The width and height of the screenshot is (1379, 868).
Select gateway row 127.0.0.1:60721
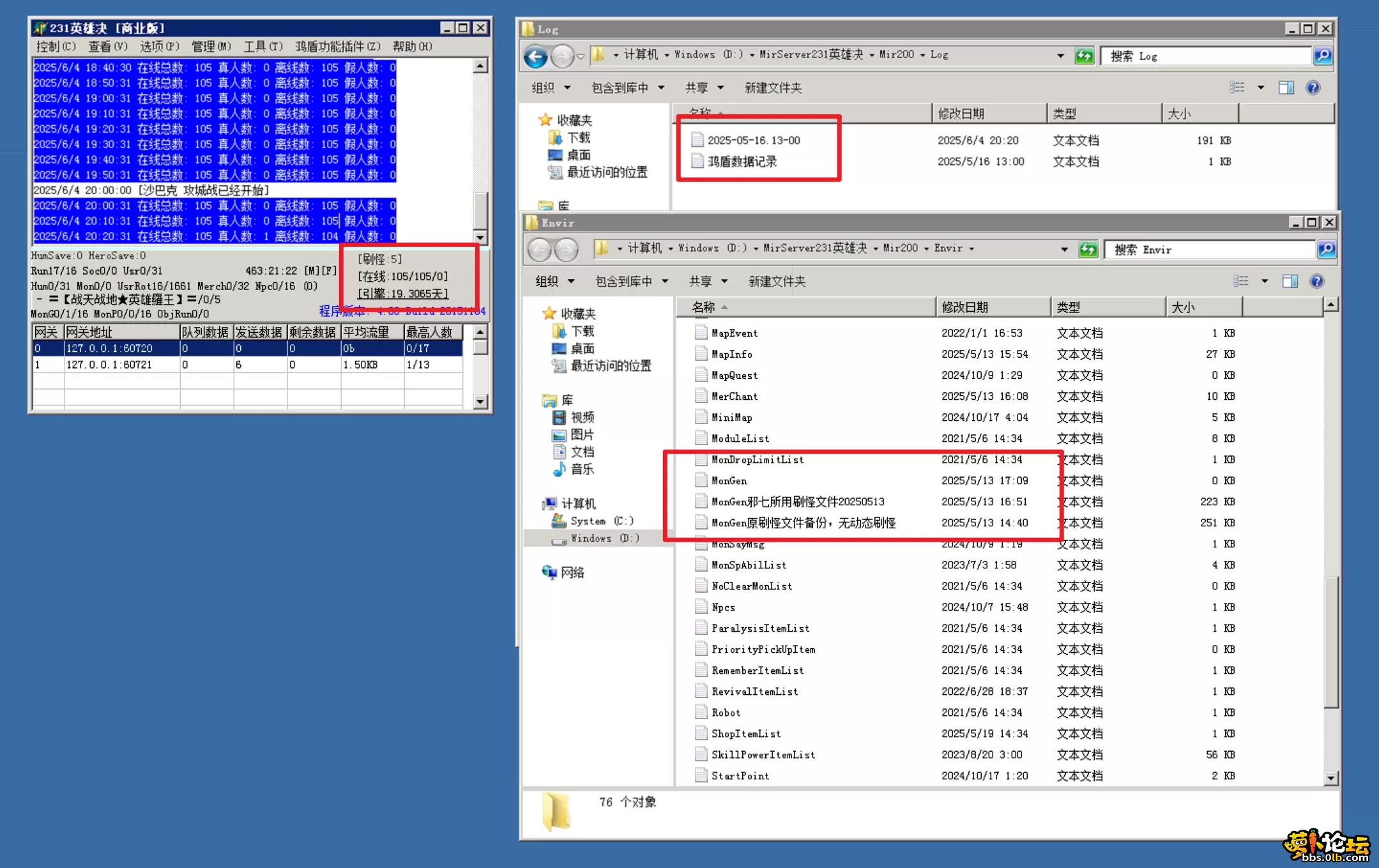(x=248, y=365)
